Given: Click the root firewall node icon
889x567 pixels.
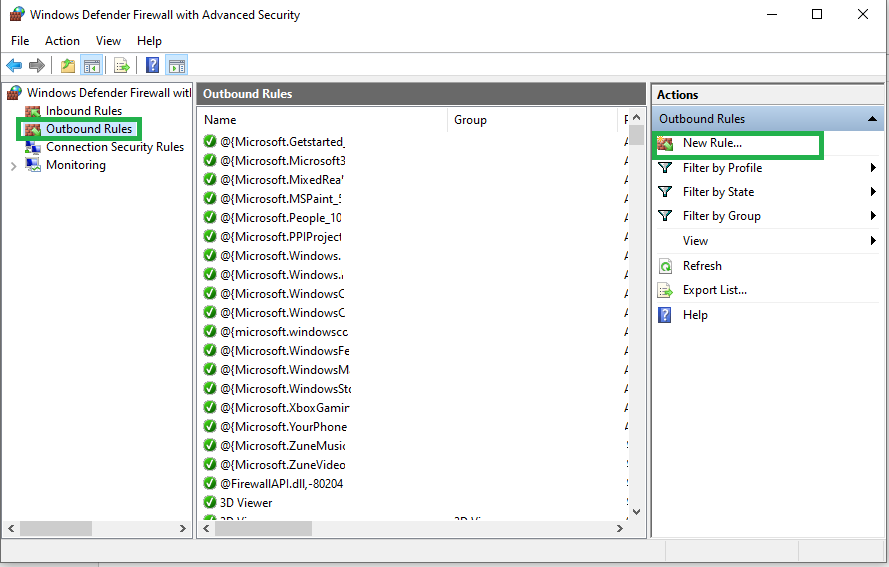Looking at the screenshot, I should (x=15, y=92).
